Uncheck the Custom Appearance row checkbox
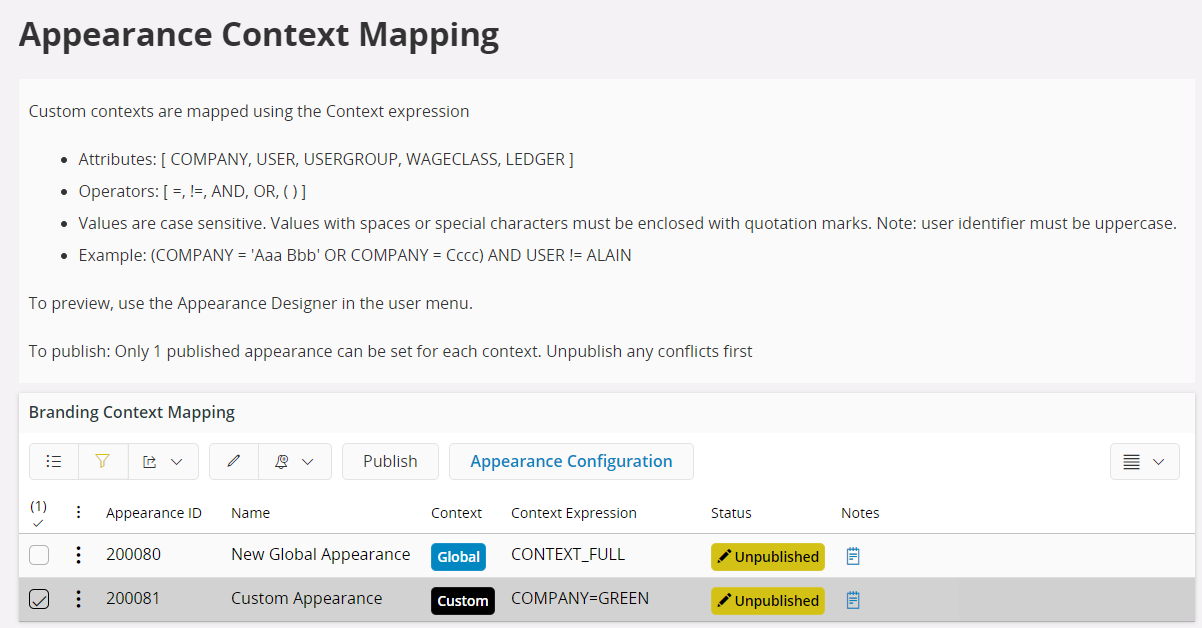 tap(39, 599)
